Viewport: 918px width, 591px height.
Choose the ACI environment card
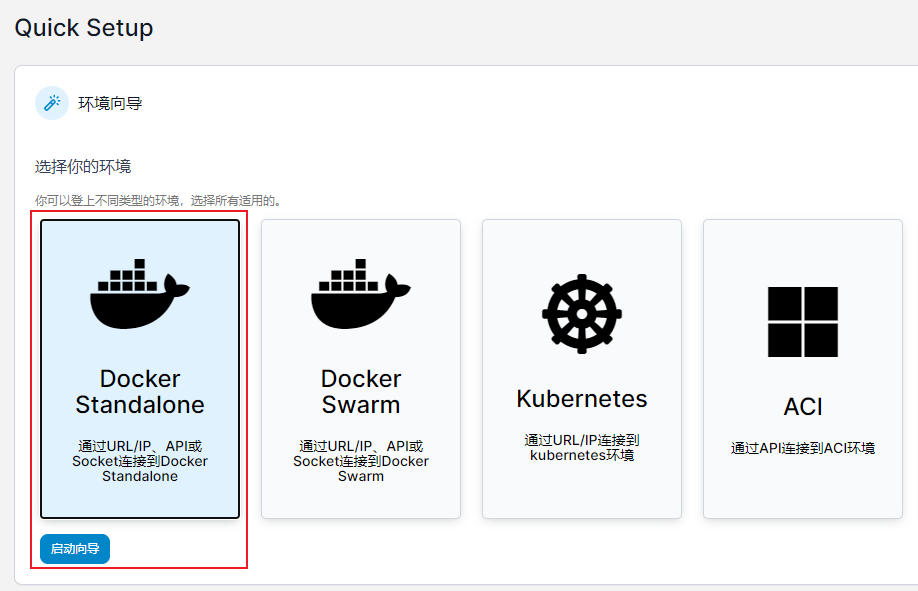coord(803,369)
